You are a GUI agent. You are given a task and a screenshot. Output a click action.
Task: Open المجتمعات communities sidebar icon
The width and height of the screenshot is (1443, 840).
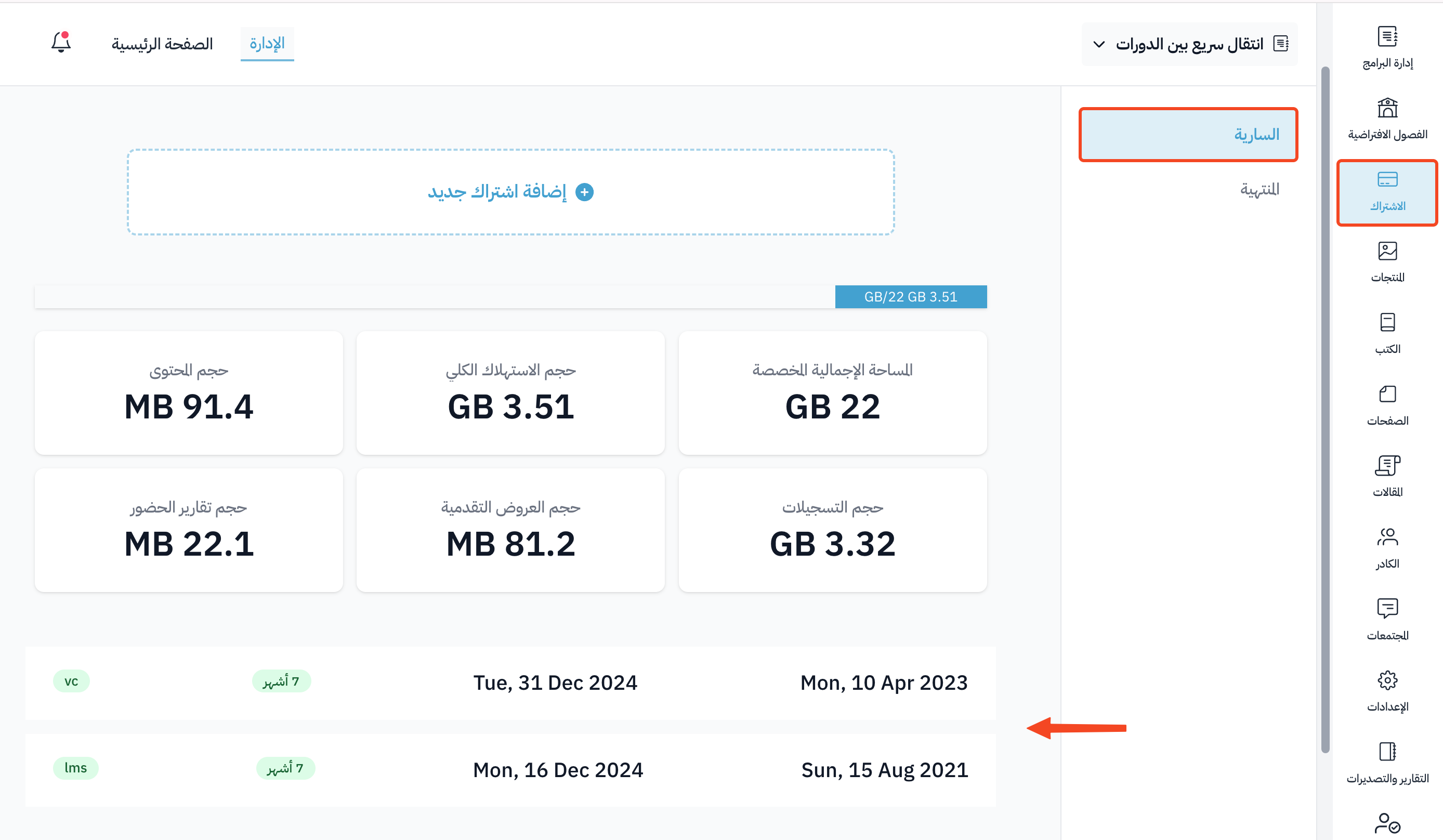pos(1387,608)
